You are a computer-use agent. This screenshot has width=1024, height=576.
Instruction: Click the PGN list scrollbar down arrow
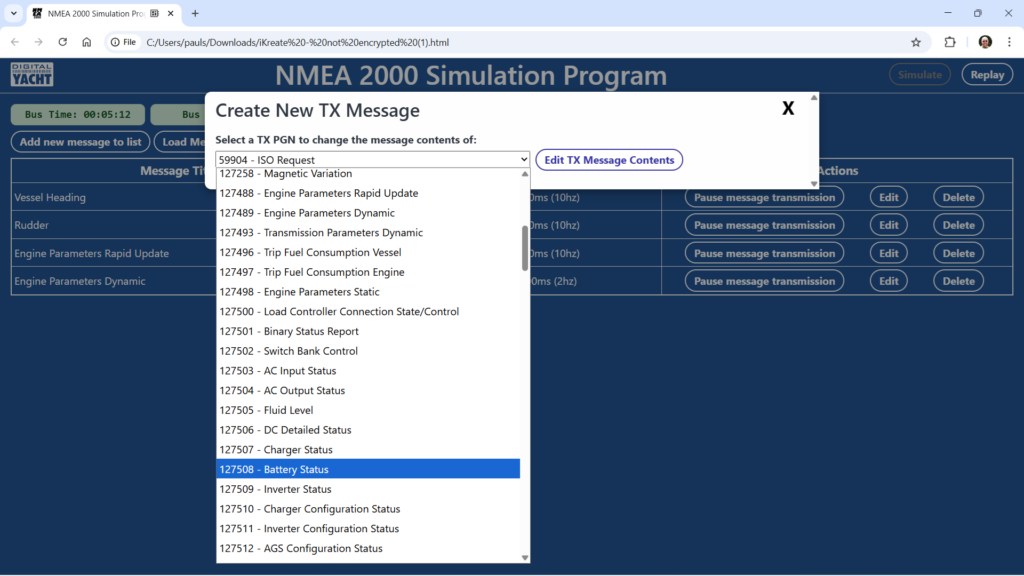pyautogui.click(x=525, y=558)
